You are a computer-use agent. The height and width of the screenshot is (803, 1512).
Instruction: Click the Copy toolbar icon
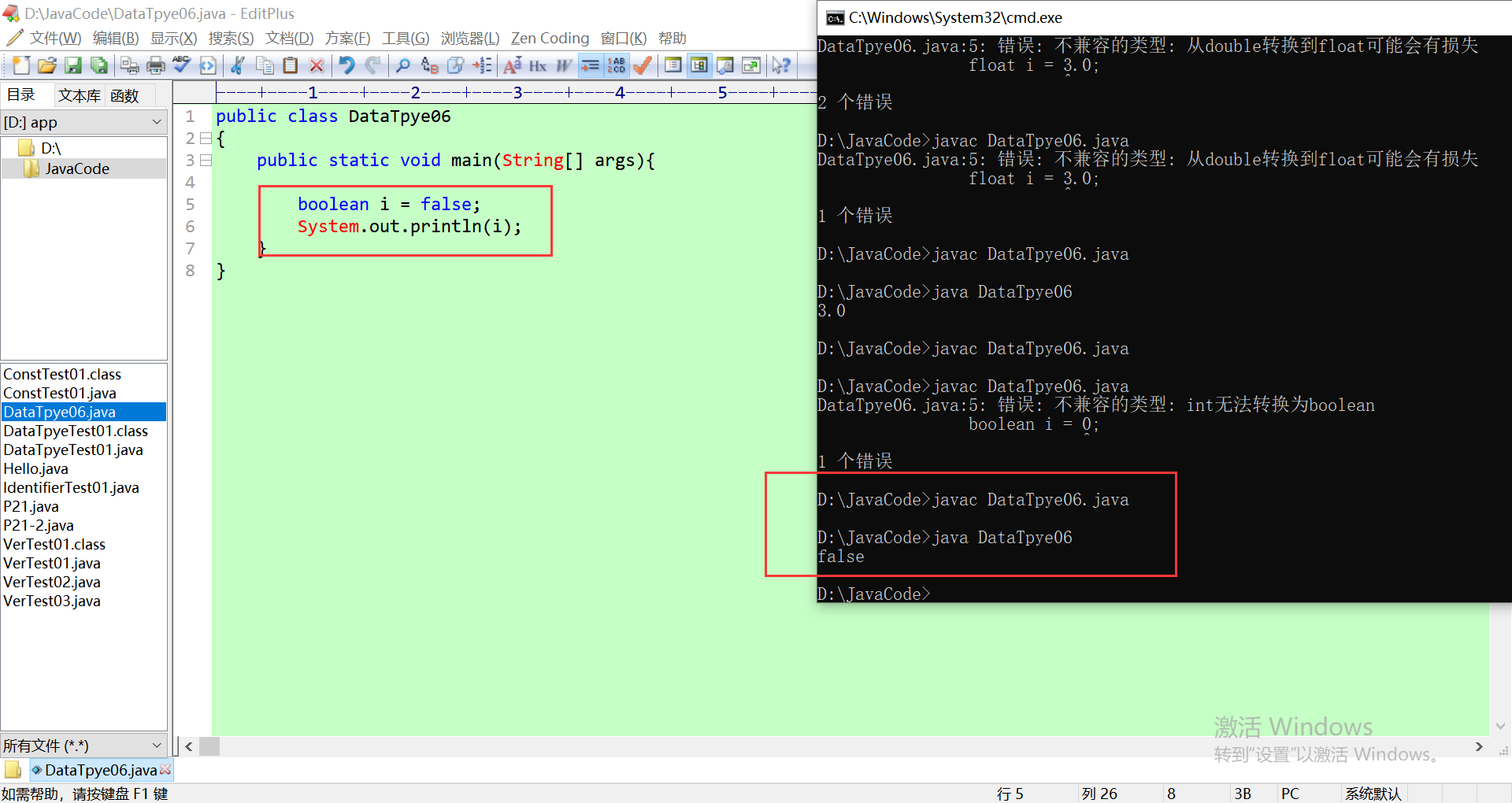tap(265, 65)
